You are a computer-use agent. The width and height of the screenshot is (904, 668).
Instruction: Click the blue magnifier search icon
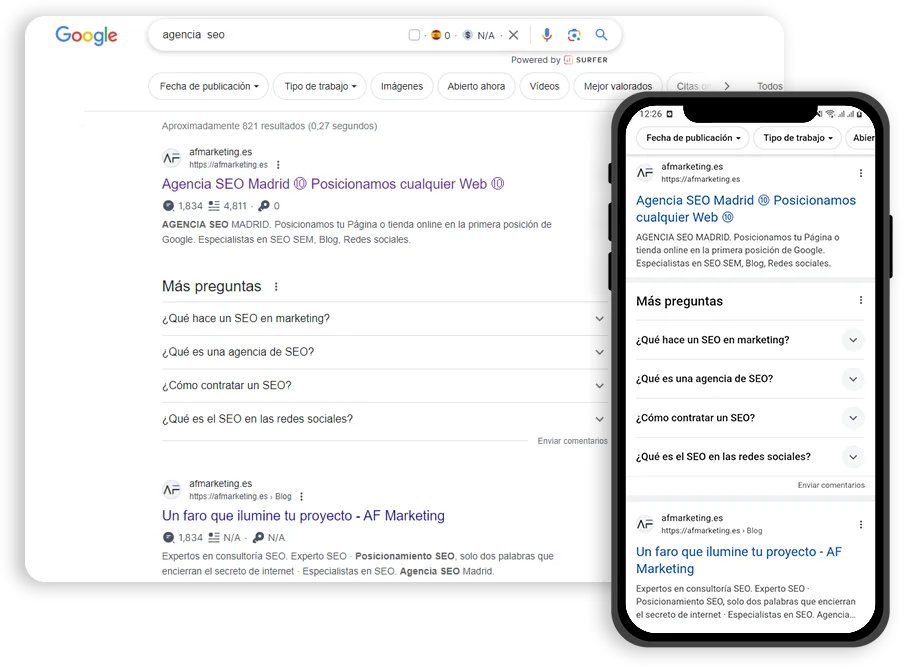tap(601, 35)
